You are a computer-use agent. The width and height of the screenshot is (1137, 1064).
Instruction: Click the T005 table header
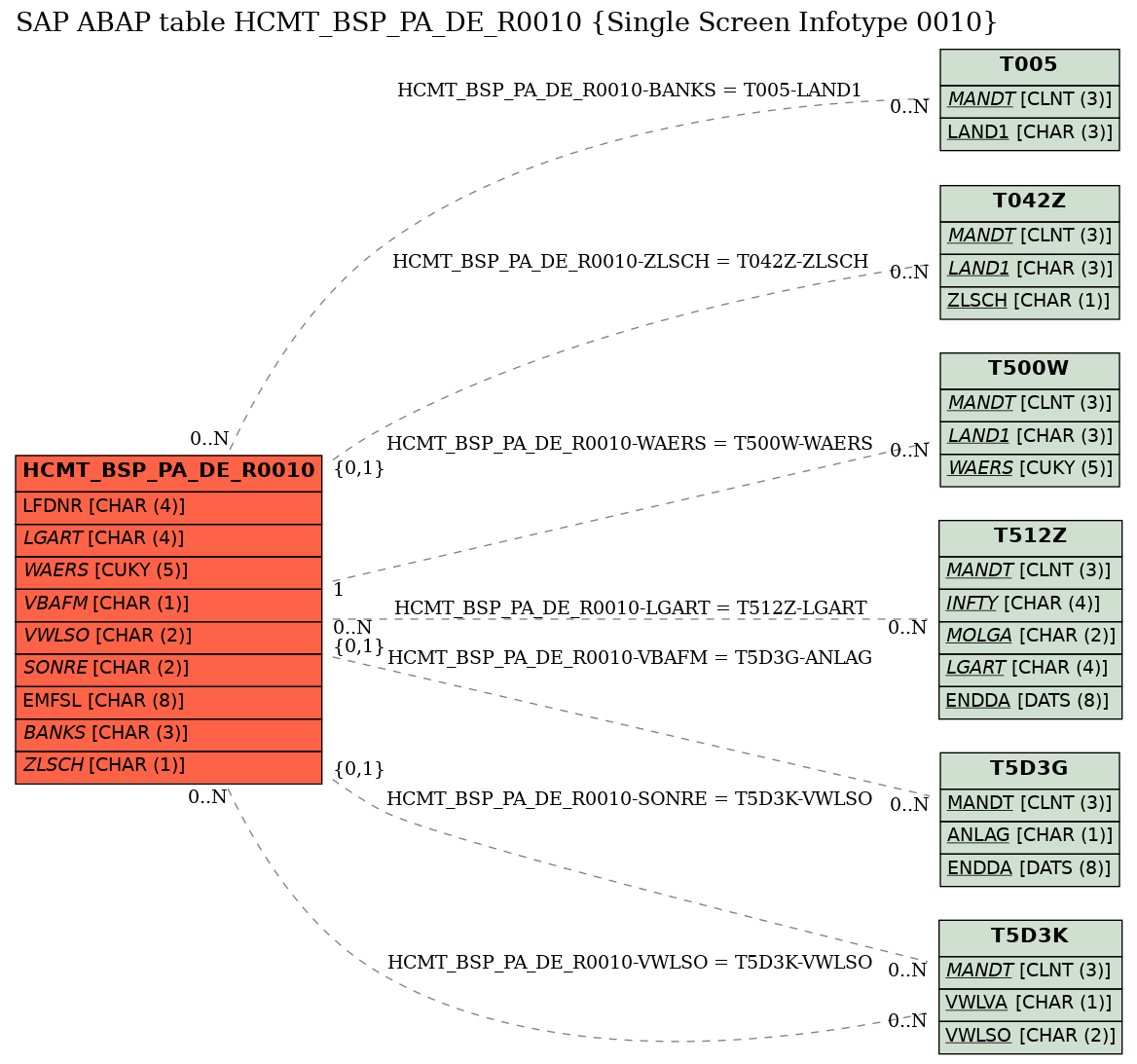click(1029, 67)
